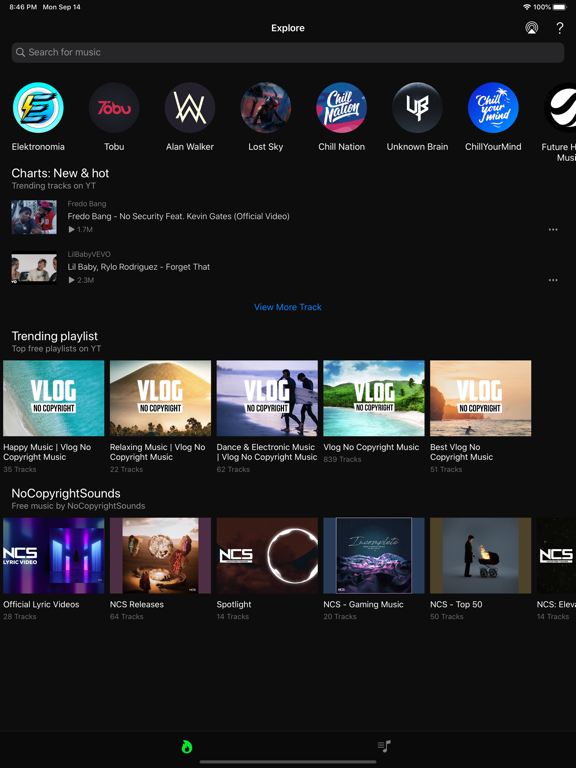Open the 839-track Vlog No Copyright cover
Viewport: 576px width, 768px height.
(374, 398)
